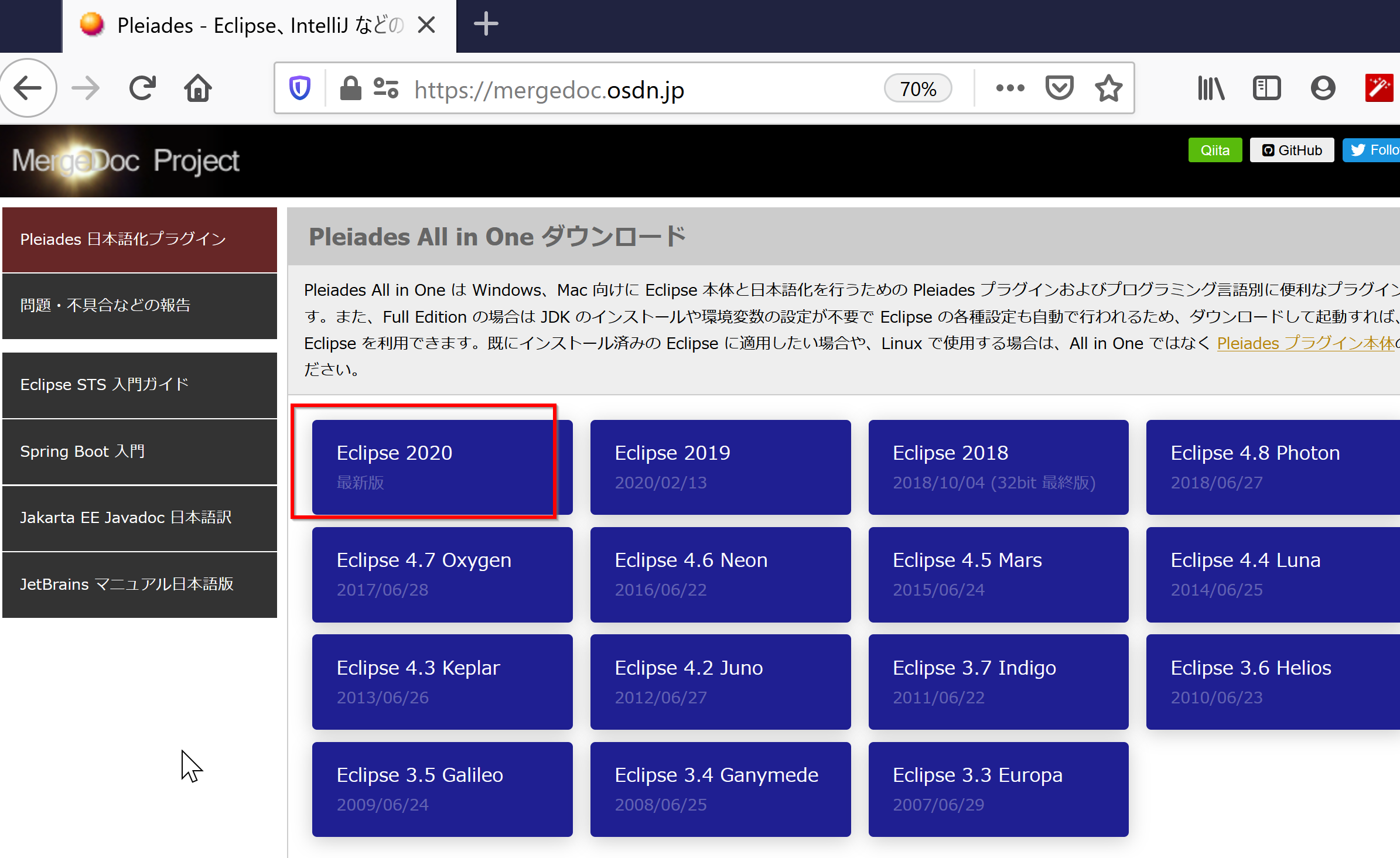This screenshot has height=858, width=1400.
Task: Select the Eclipse 4.5 Mars tile
Action: pos(998,575)
